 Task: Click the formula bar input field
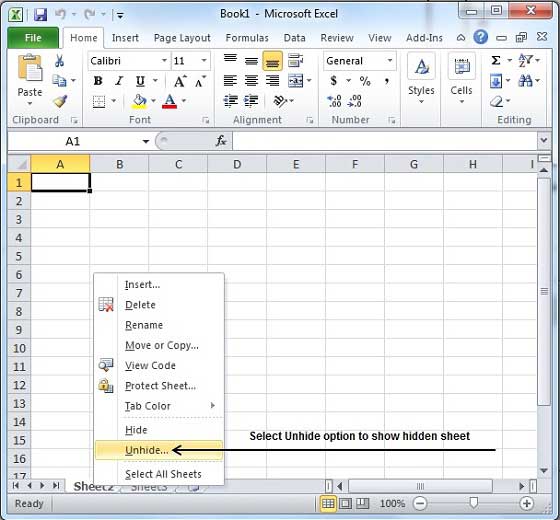[385, 141]
